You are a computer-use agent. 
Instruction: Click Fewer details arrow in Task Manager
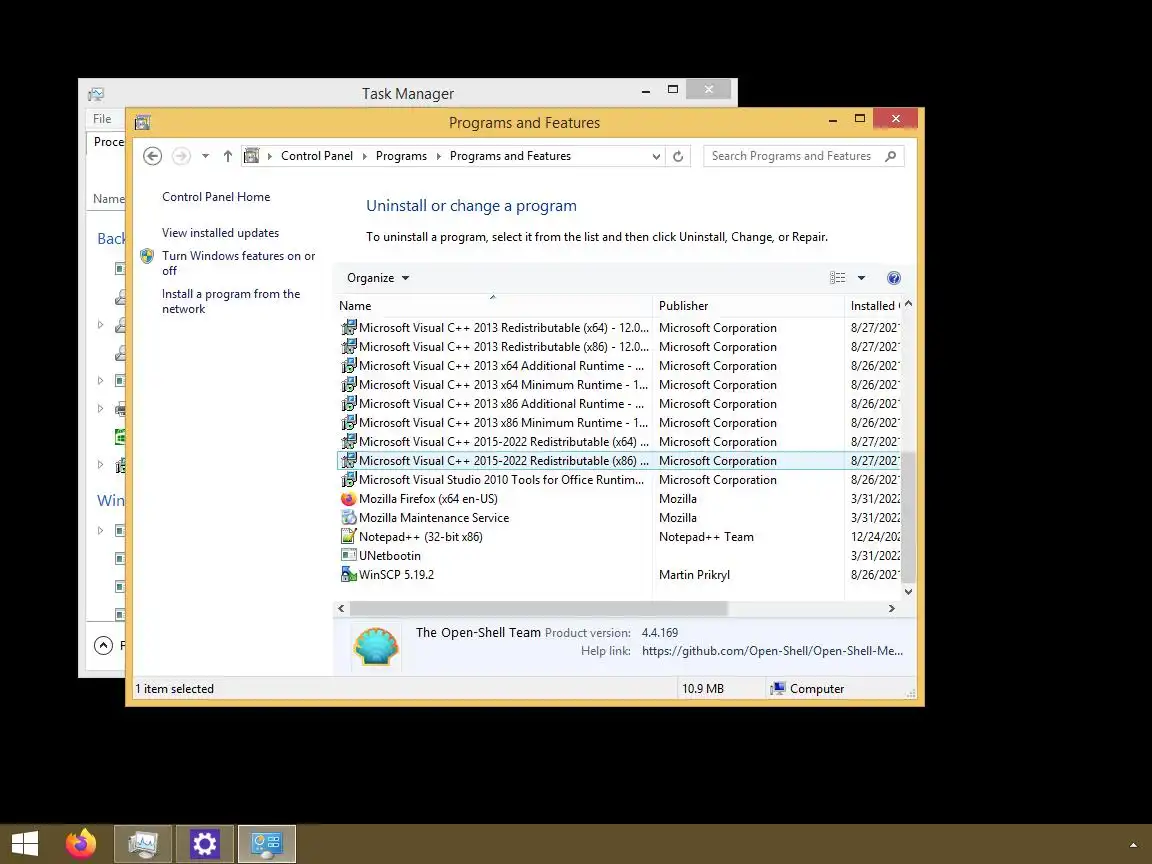click(x=104, y=645)
